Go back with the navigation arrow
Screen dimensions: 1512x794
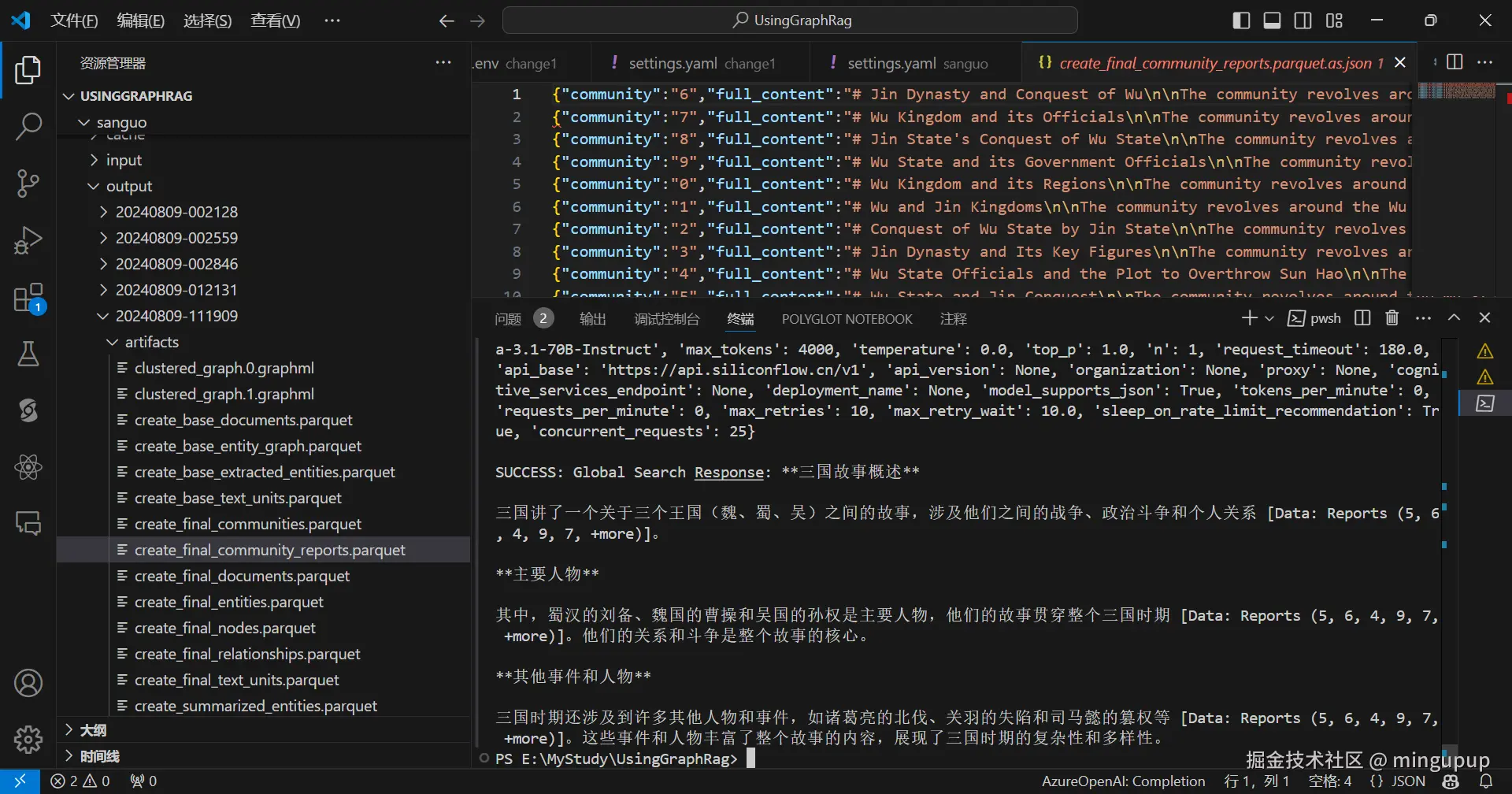point(447,21)
